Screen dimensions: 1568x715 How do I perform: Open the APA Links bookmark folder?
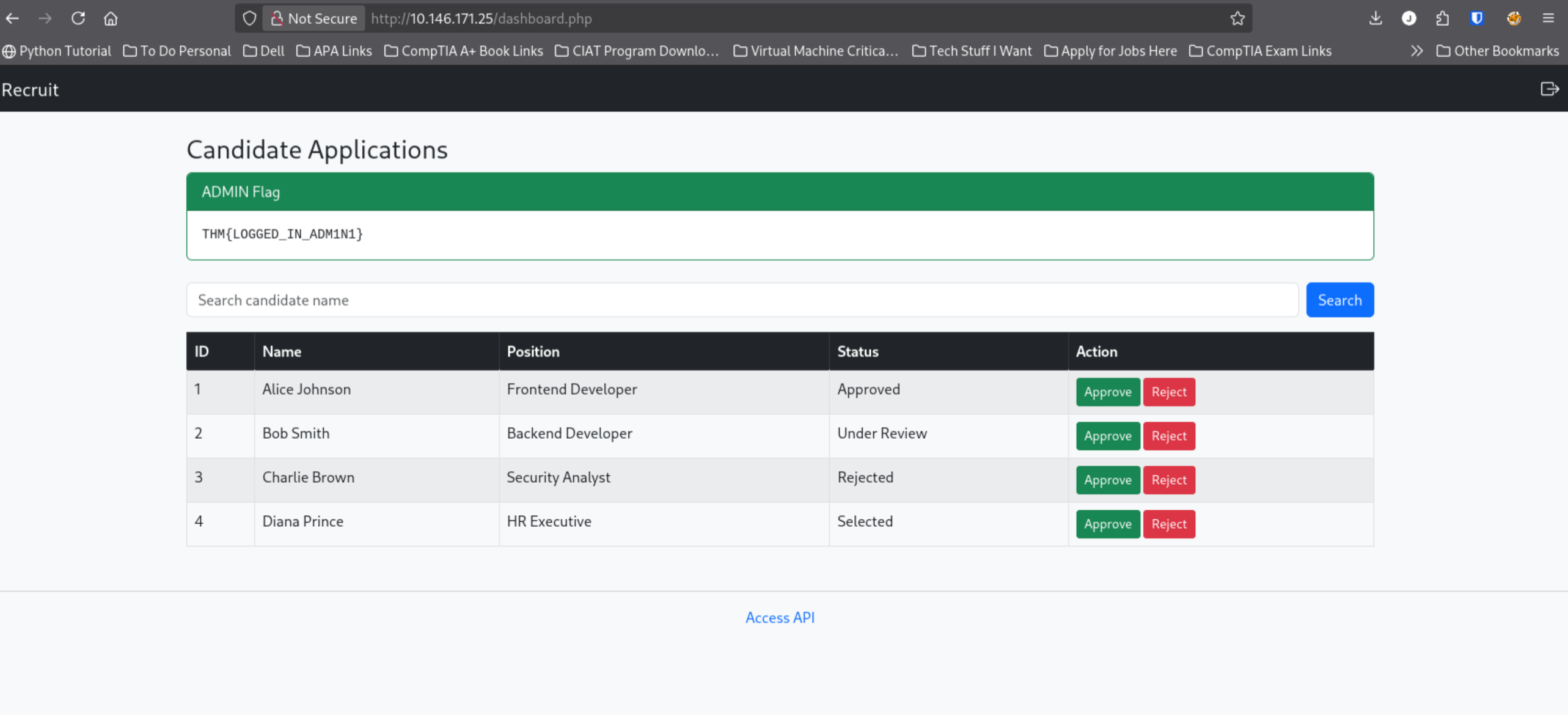click(334, 51)
